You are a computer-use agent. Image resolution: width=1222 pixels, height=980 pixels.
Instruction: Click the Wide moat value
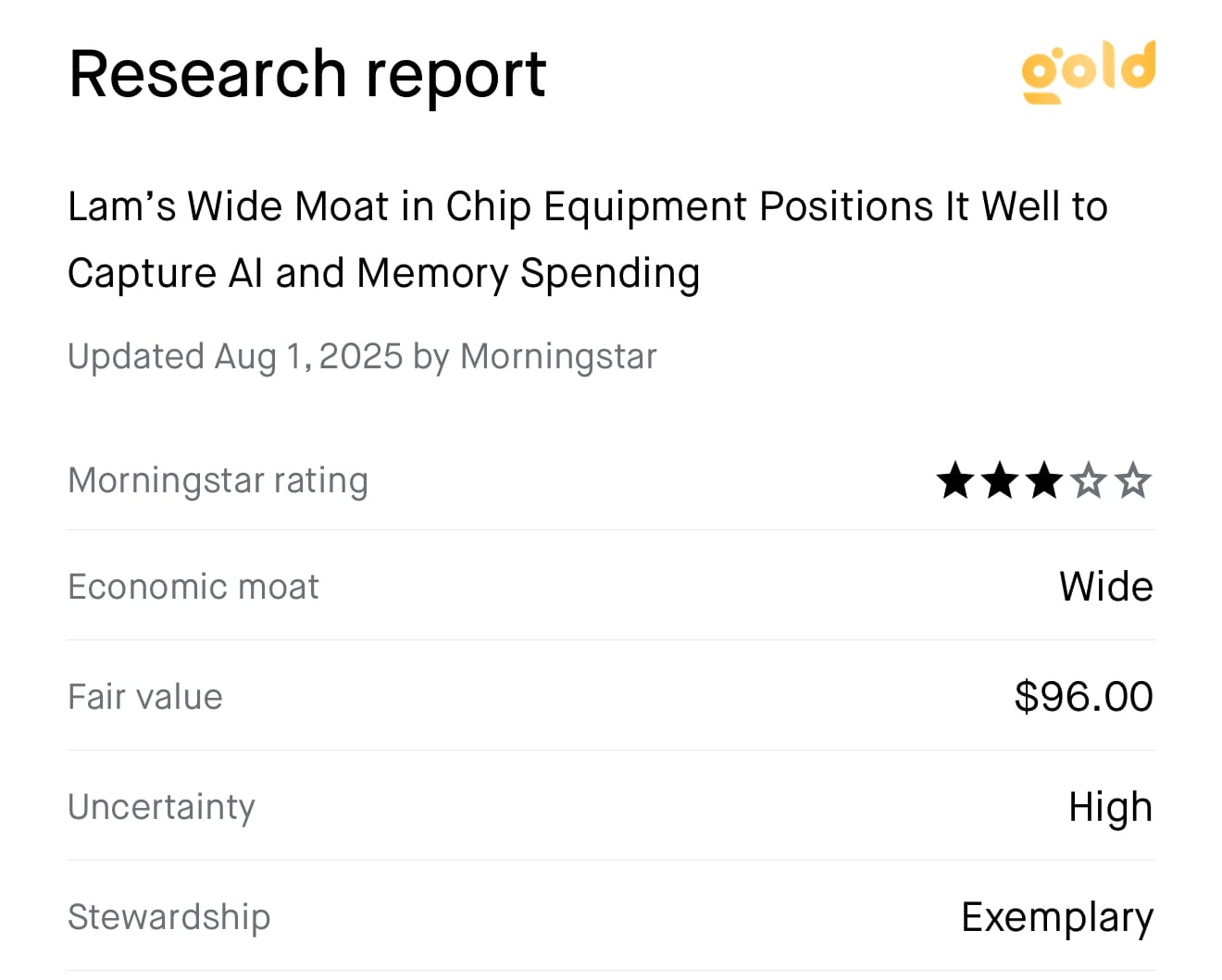coord(1106,587)
